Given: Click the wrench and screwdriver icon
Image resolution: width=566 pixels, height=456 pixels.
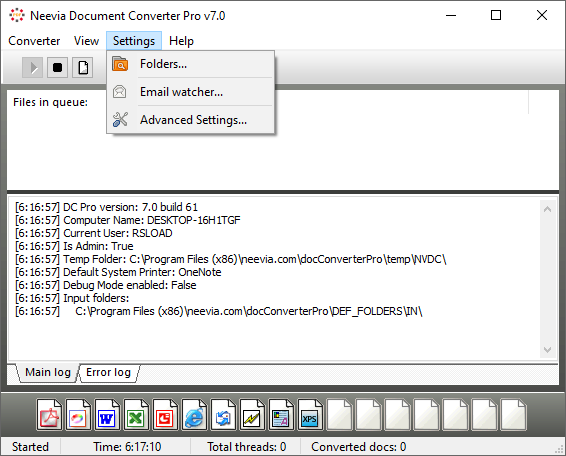Looking at the screenshot, I should point(120,120).
